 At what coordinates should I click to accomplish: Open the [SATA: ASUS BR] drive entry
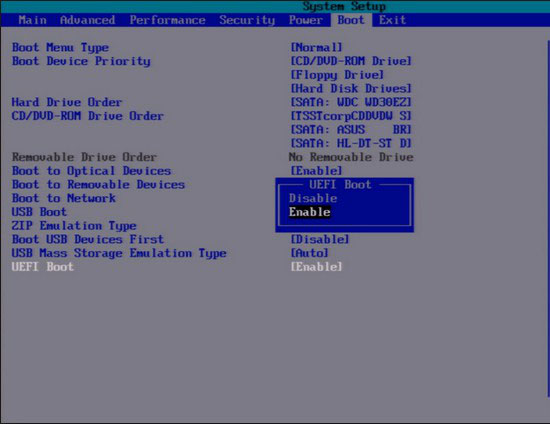pos(351,129)
